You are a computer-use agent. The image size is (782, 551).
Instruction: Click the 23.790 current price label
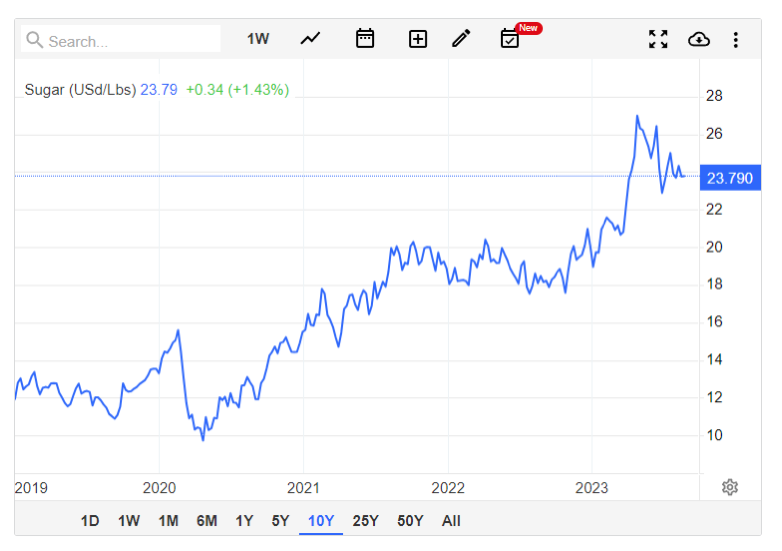(x=730, y=178)
